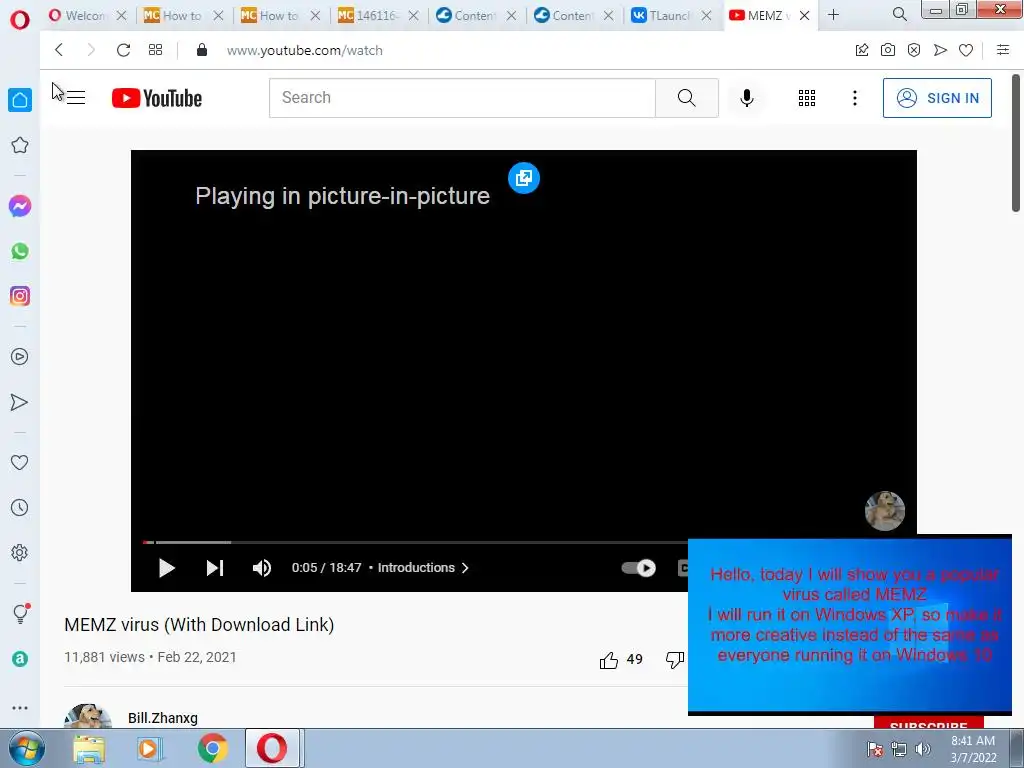Click the address bar URL
The height and width of the screenshot is (768, 1024).
click(304, 50)
